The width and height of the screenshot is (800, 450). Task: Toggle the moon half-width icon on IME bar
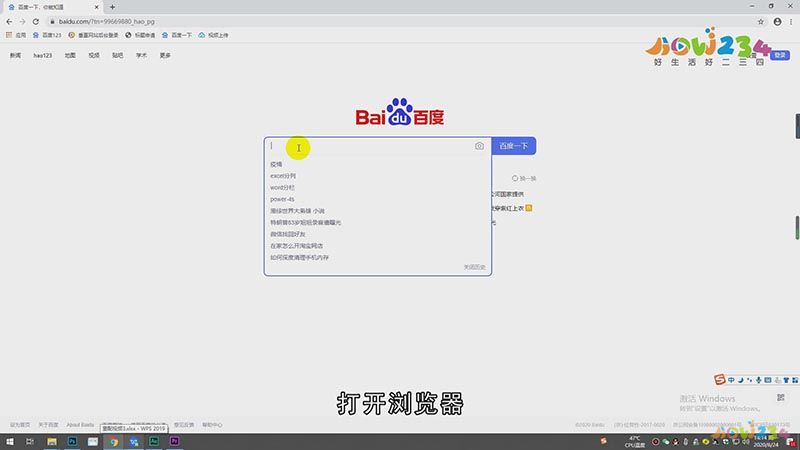point(740,380)
